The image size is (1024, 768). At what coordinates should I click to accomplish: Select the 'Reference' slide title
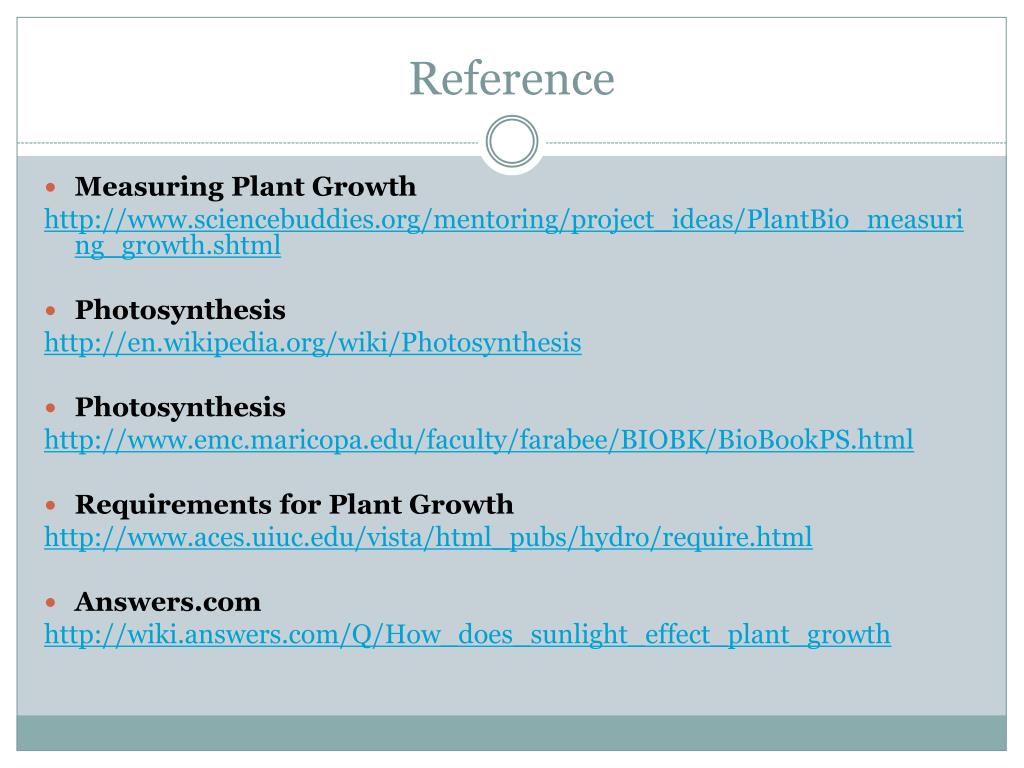512,79
